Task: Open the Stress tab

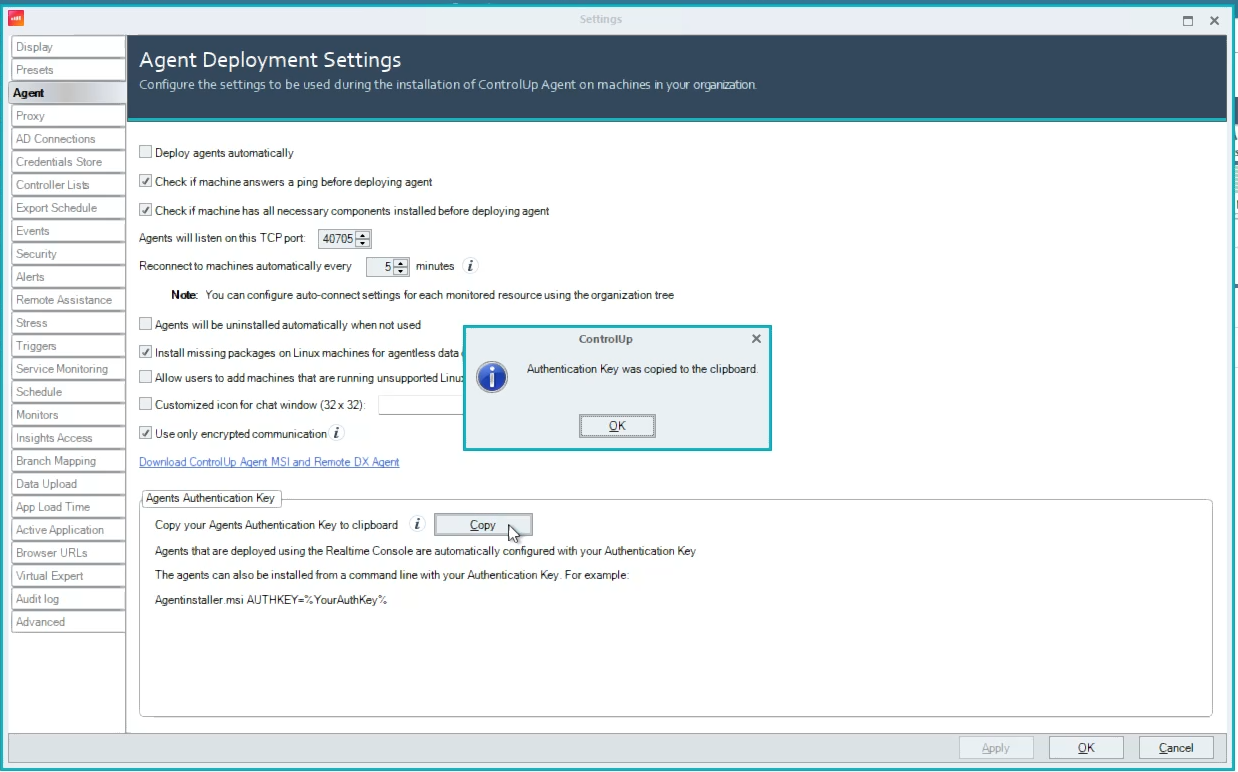Action: click(x=67, y=323)
